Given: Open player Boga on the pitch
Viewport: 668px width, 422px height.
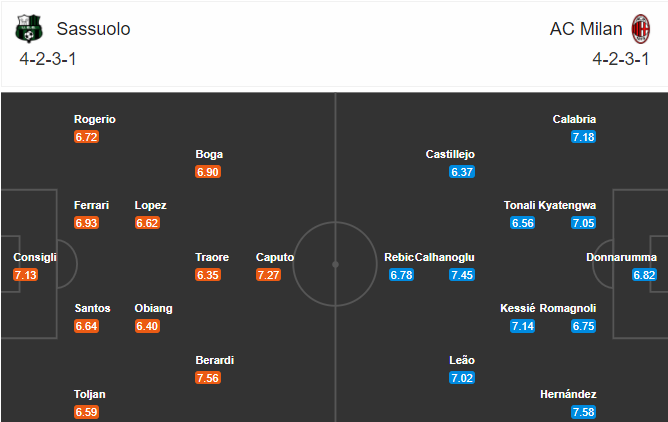Looking at the screenshot, I should [x=209, y=154].
